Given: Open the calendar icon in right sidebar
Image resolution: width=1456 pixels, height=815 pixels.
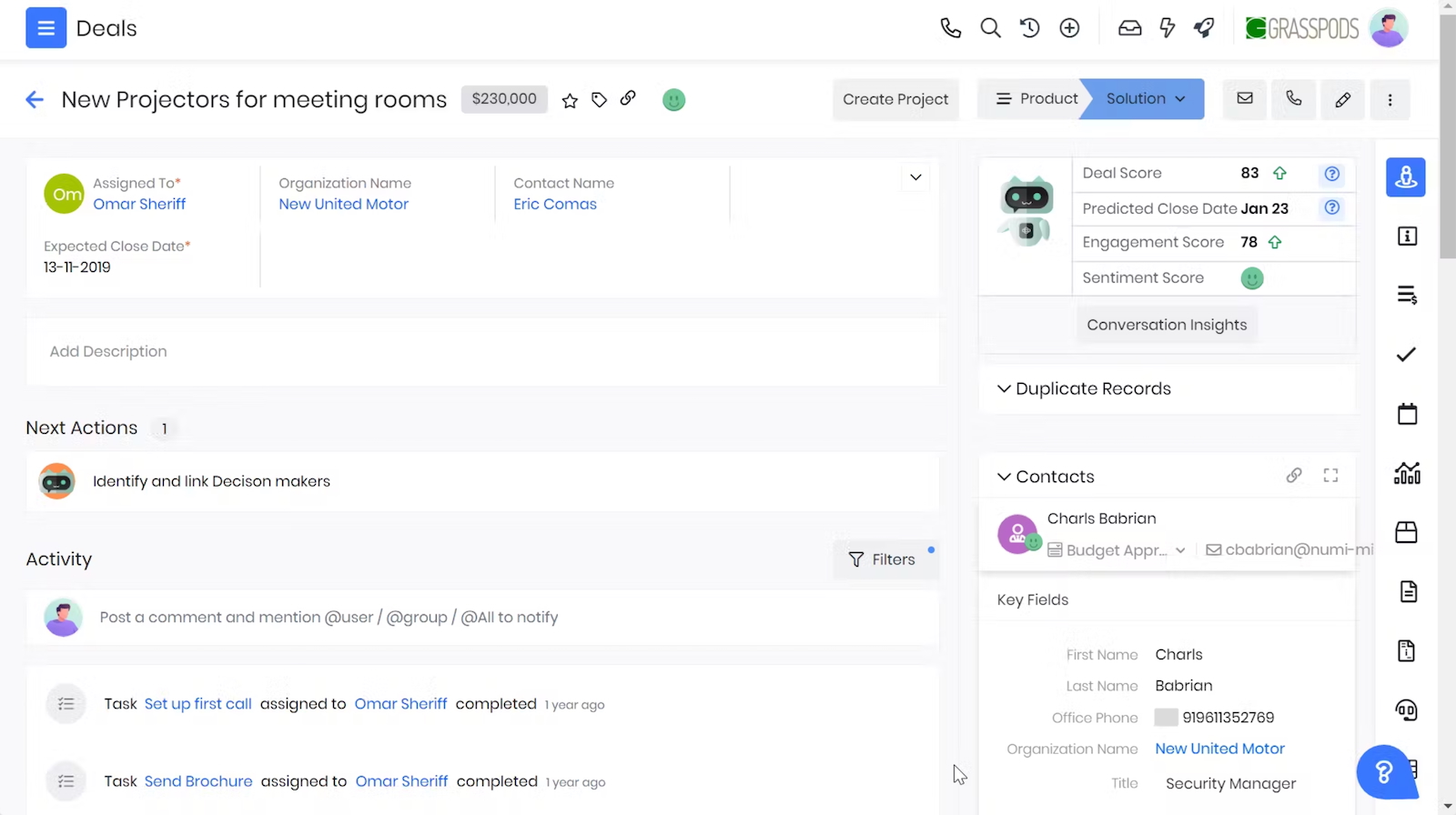Looking at the screenshot, I should (1407, 414).
